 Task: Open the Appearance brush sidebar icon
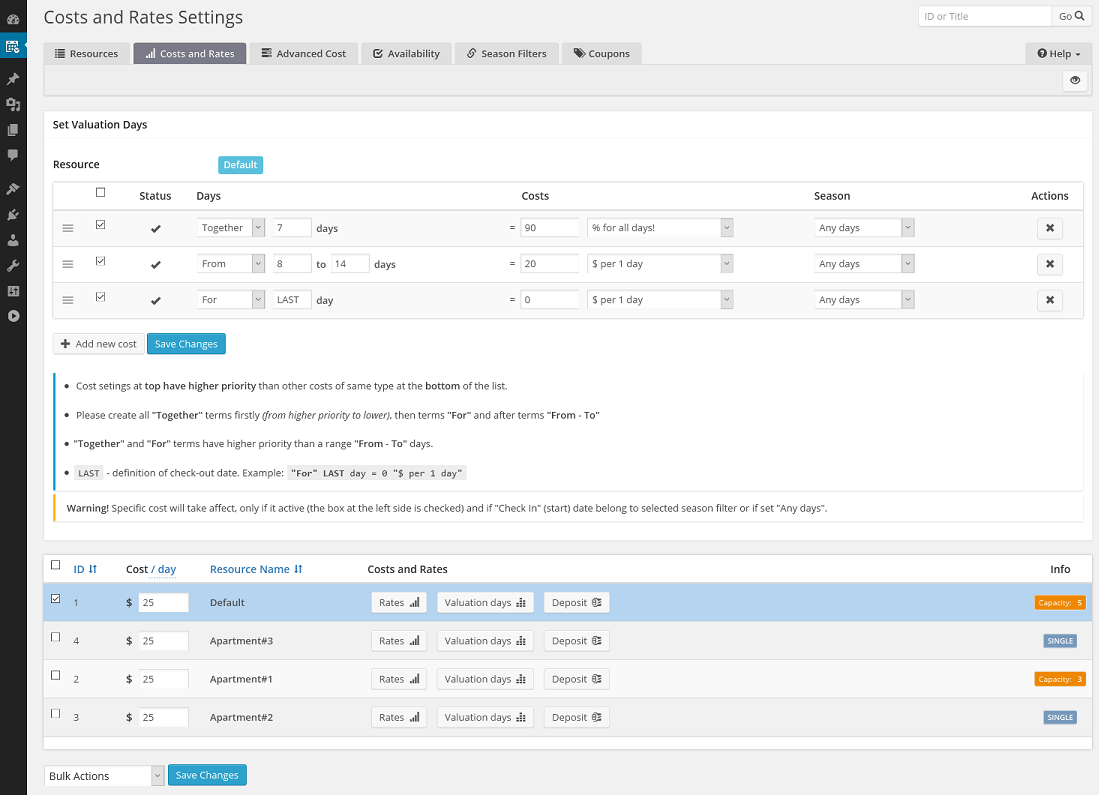tap(13, 189)
